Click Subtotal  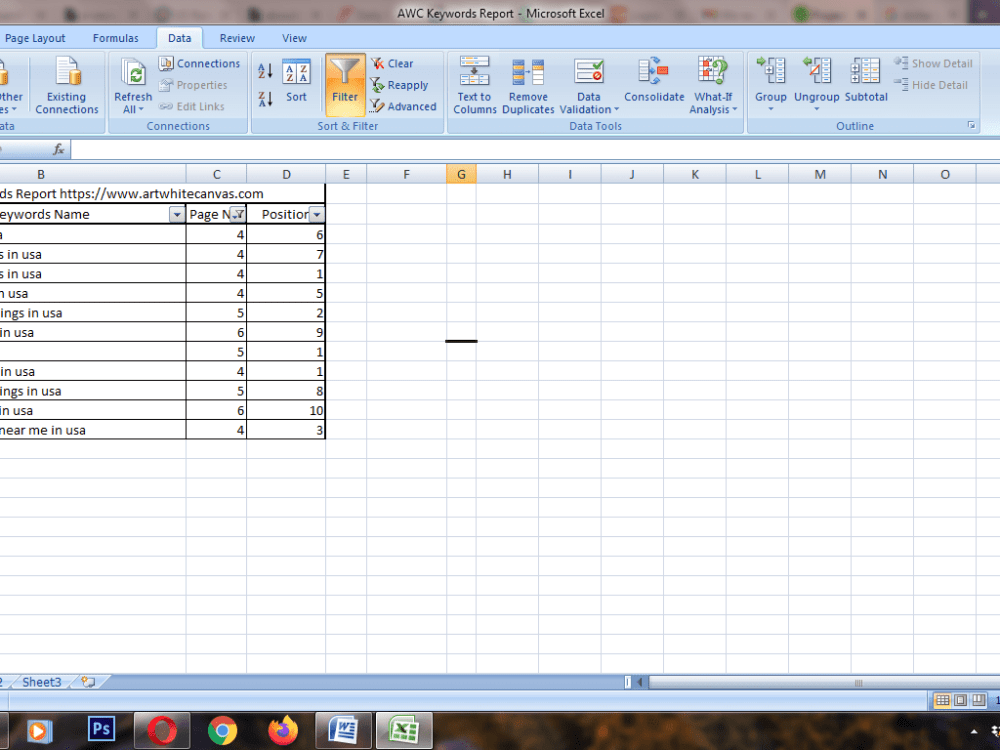tap(865, 80)
